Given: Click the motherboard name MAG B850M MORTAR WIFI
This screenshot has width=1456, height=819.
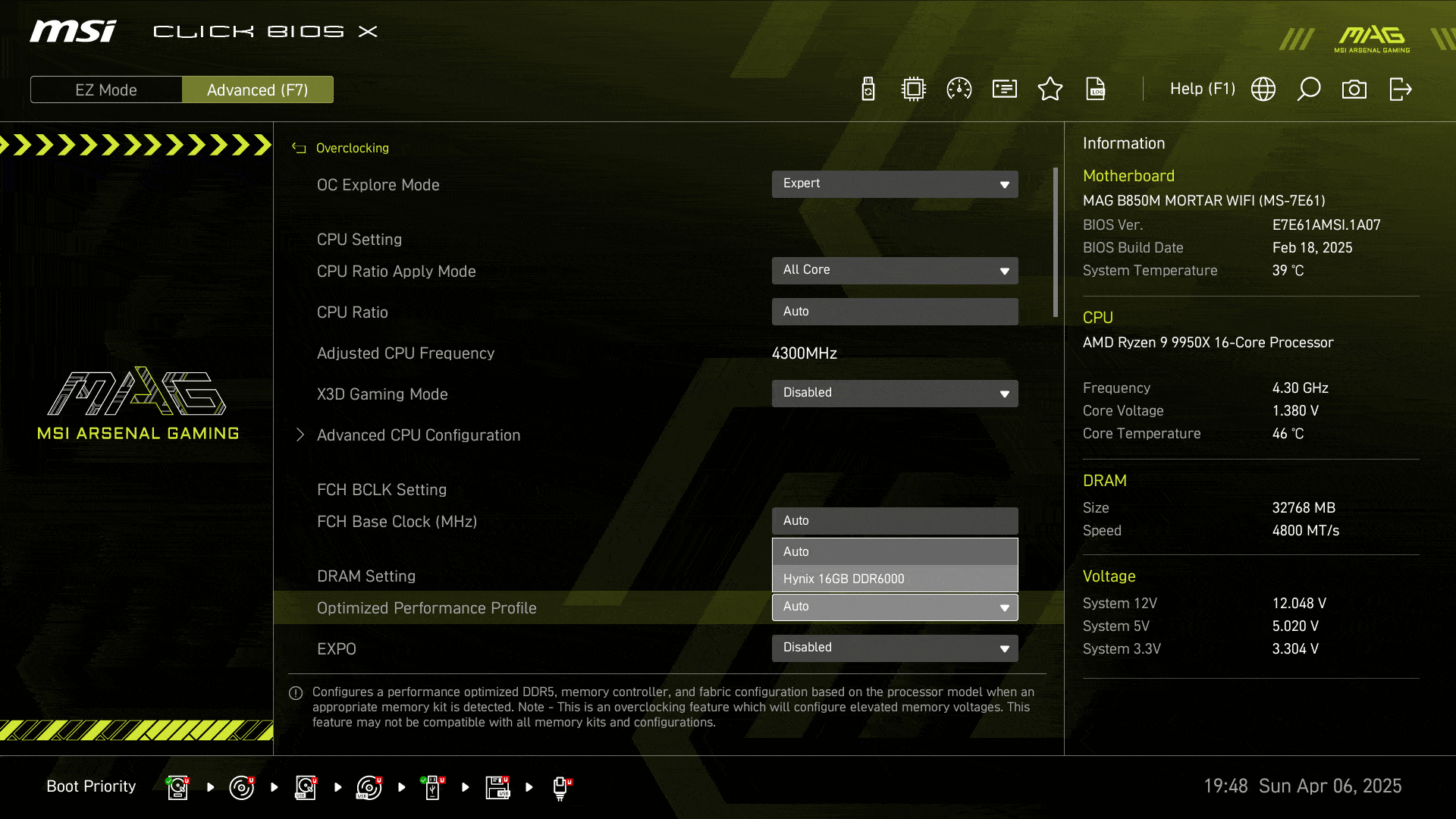Looking at the screenshot, I should [x=1203, y=201].
